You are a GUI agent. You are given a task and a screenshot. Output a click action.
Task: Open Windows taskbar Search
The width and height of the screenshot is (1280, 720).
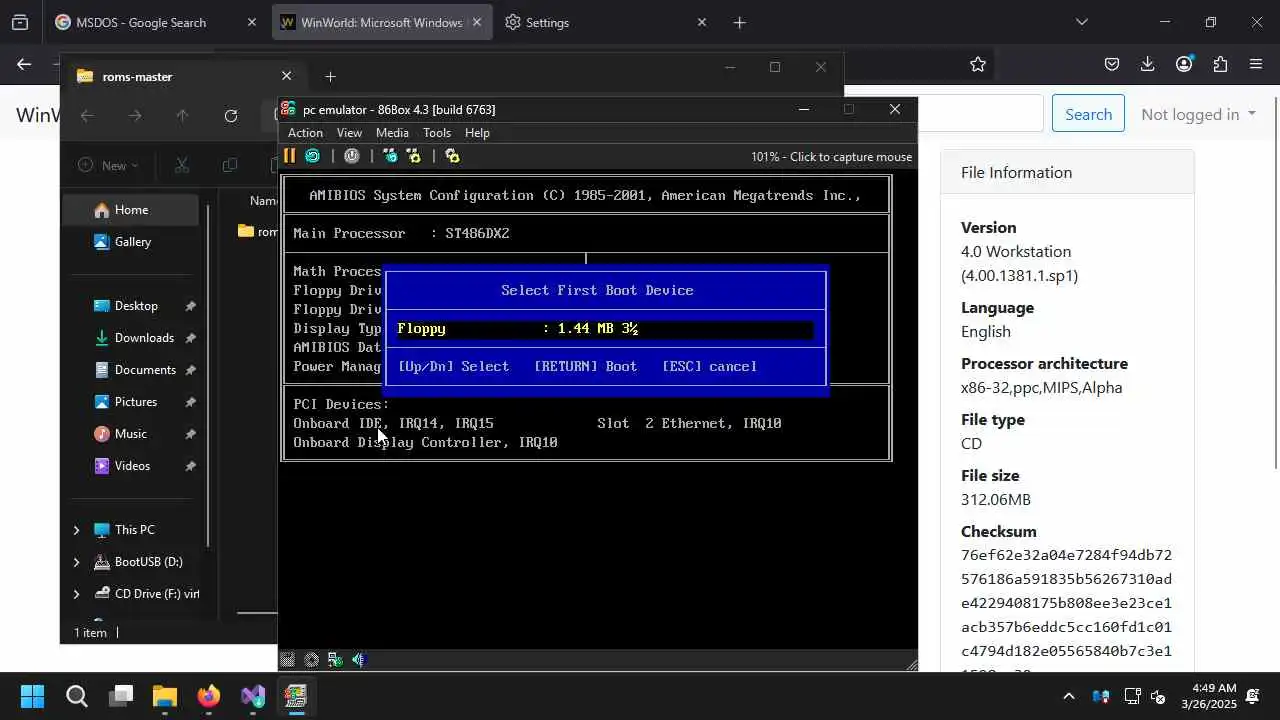77,696
